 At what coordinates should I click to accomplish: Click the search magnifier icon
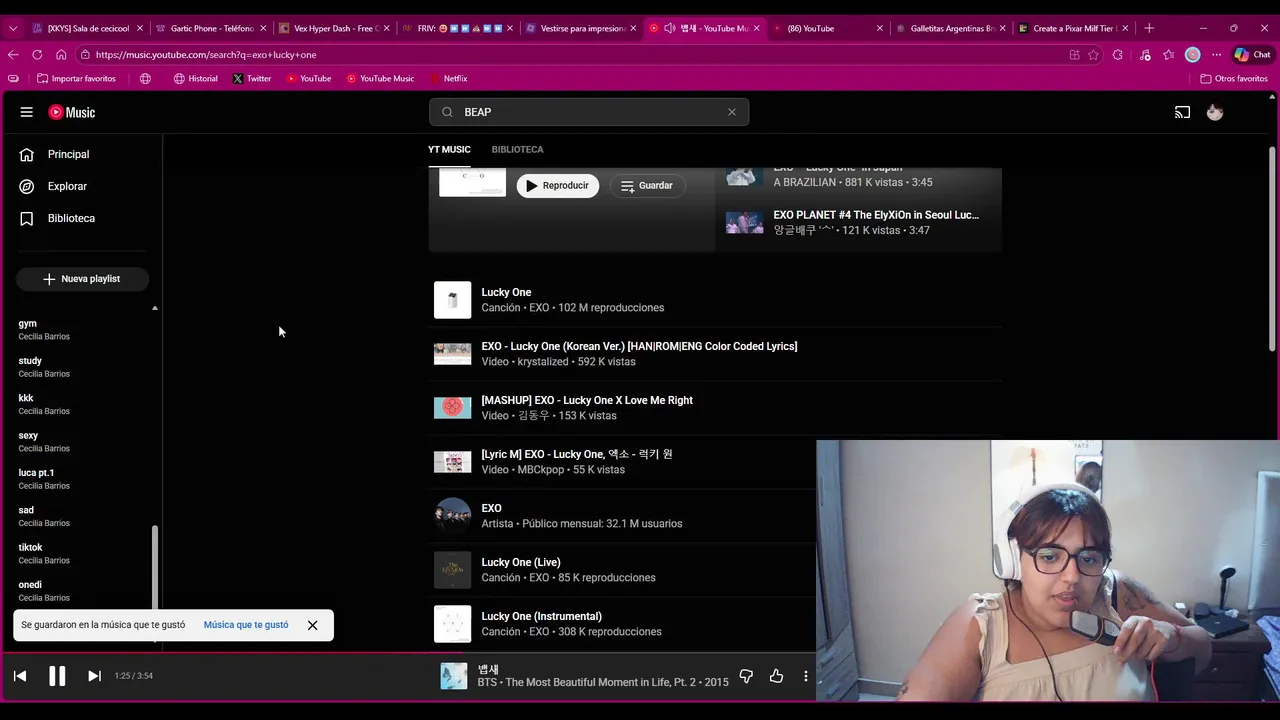click(447, 112)
